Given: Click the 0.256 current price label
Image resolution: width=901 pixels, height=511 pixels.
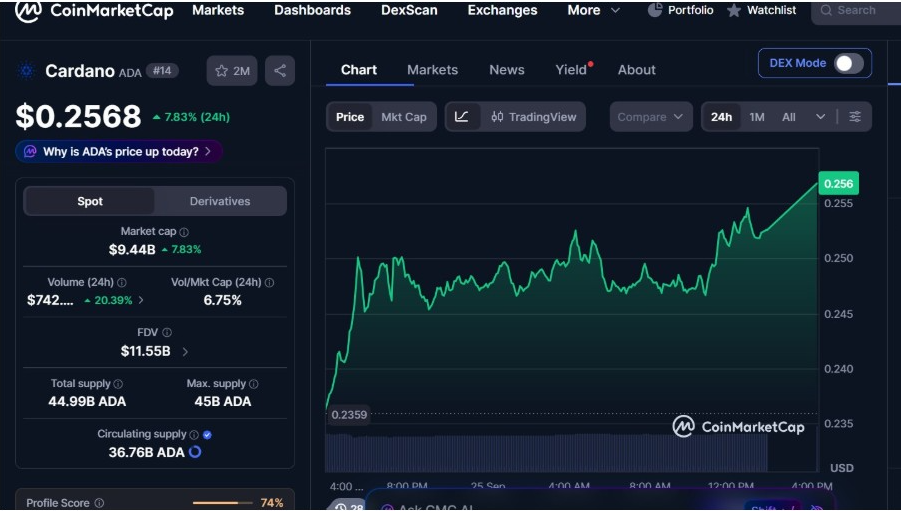Looking at the screenshot, I should click(838, 184).
